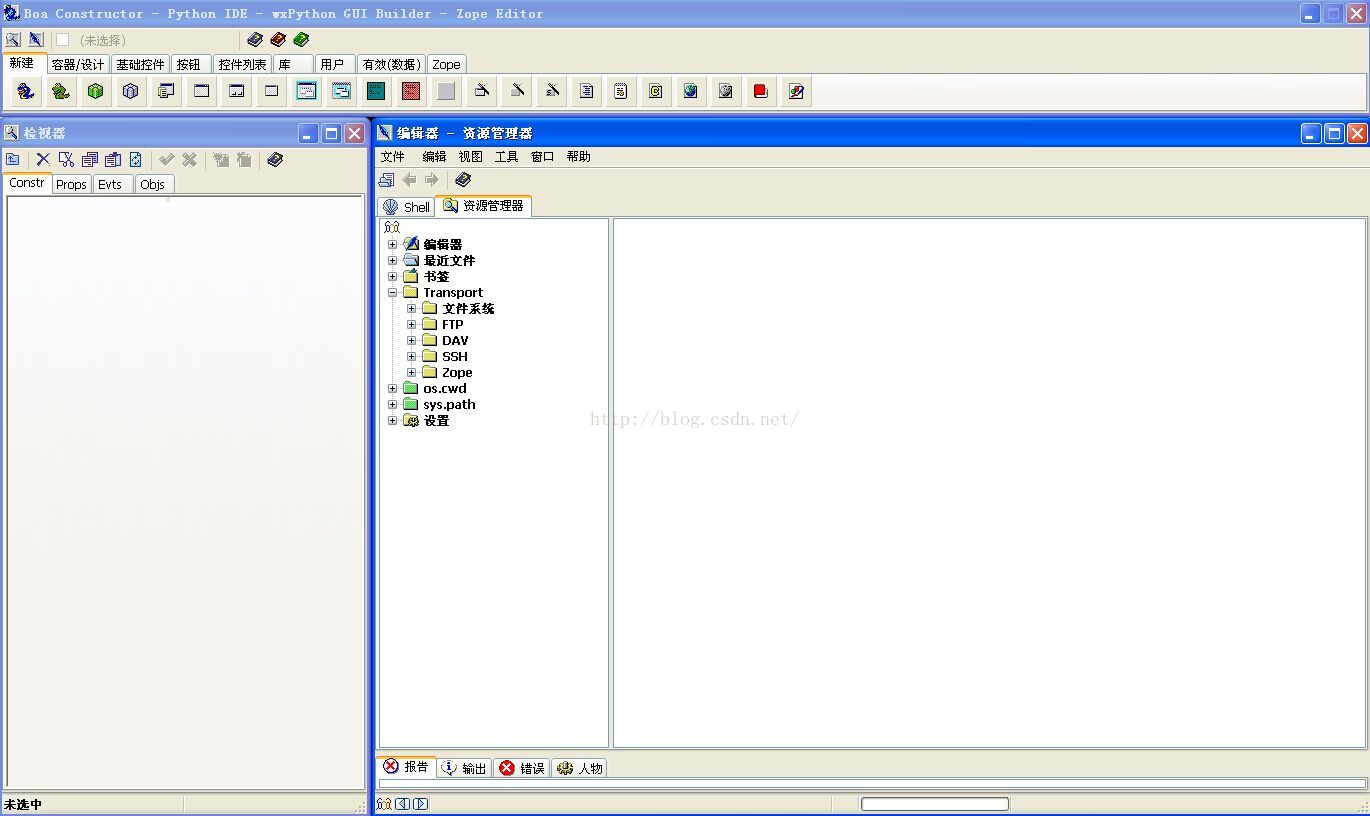Click the Editor toolbar's leftmost browse icon
The height and width of the screenshot is (816, 1370).
click(x=386, y=180)
